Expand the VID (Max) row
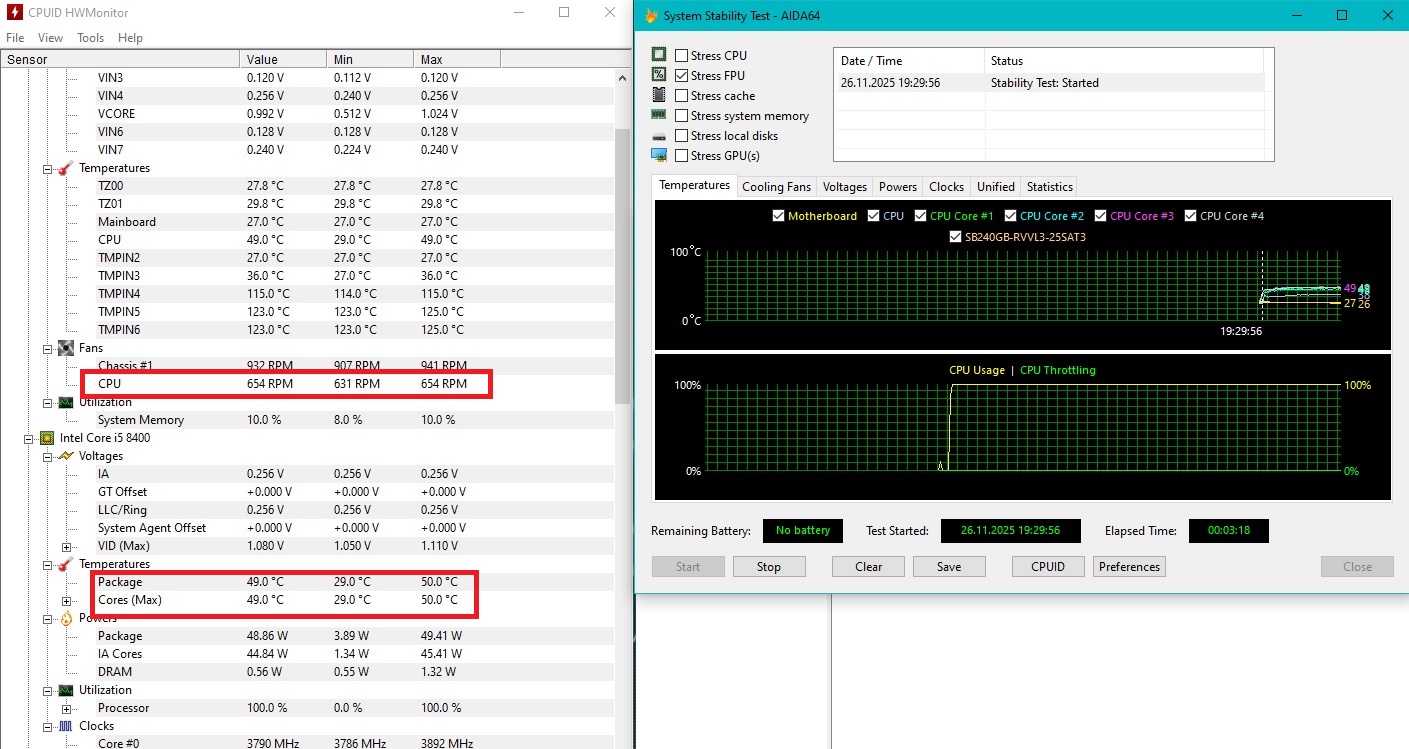1409x749 pixels. tap(67, 546)
